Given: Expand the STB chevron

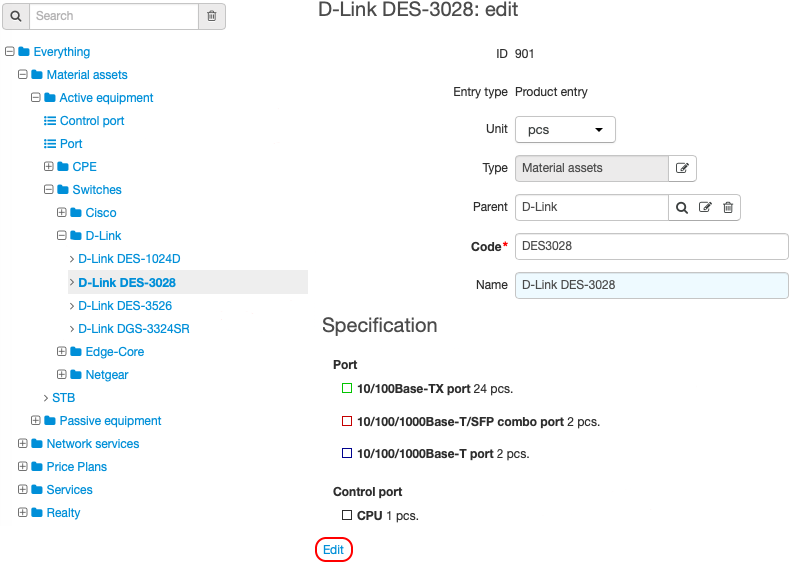Looking at the screenshot, I should 46,398.
